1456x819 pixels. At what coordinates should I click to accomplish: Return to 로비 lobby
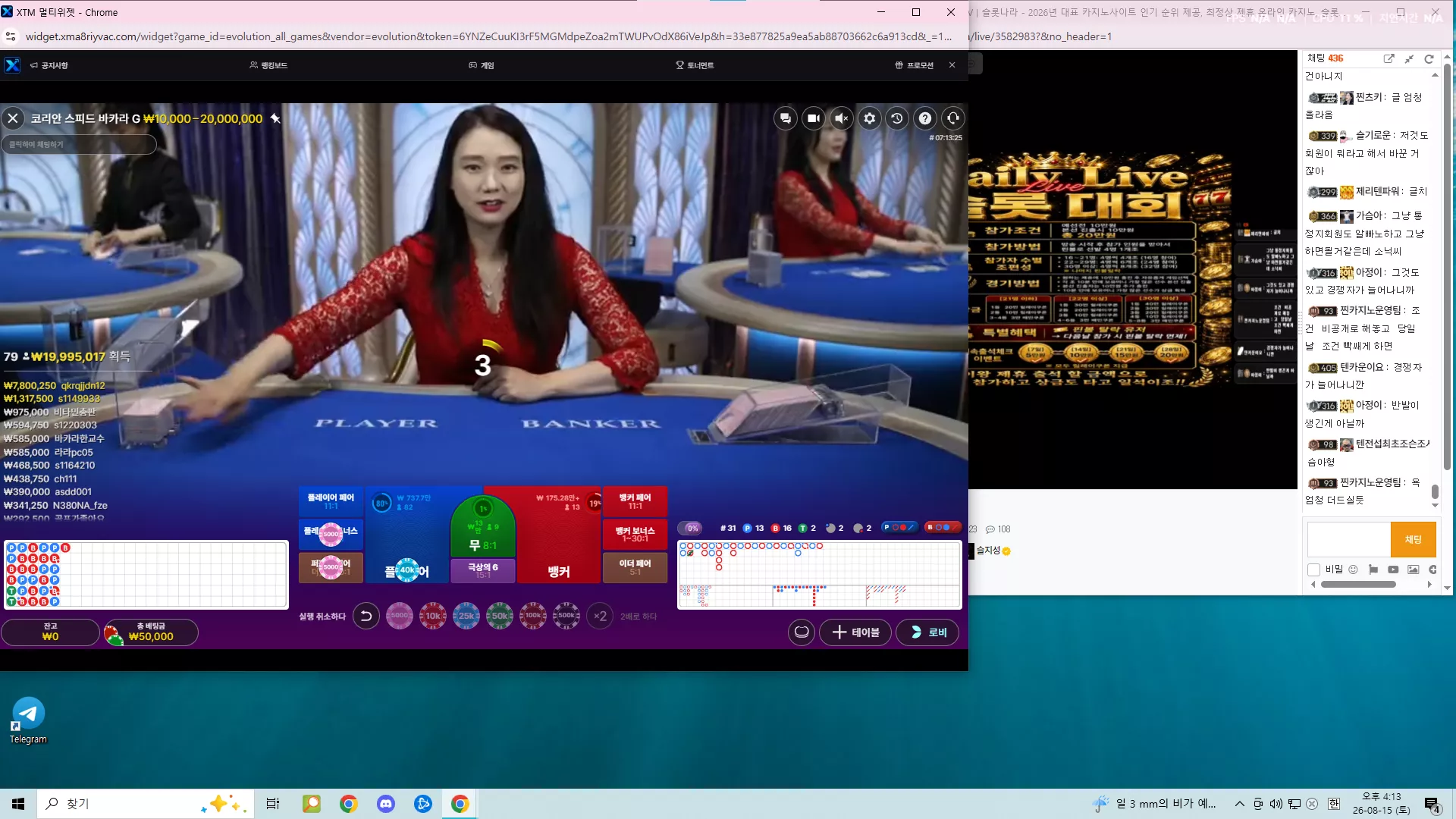click(927, 632)
